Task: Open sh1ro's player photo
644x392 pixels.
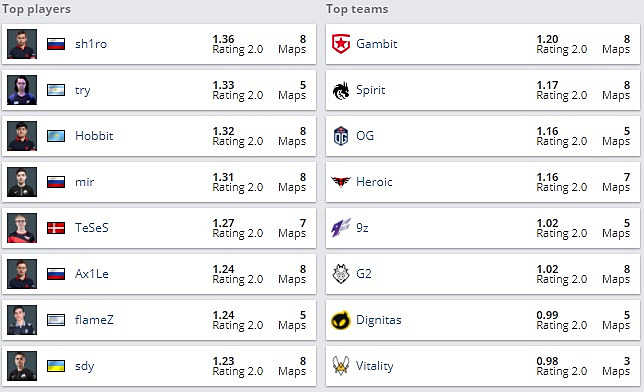Action: 22,44
